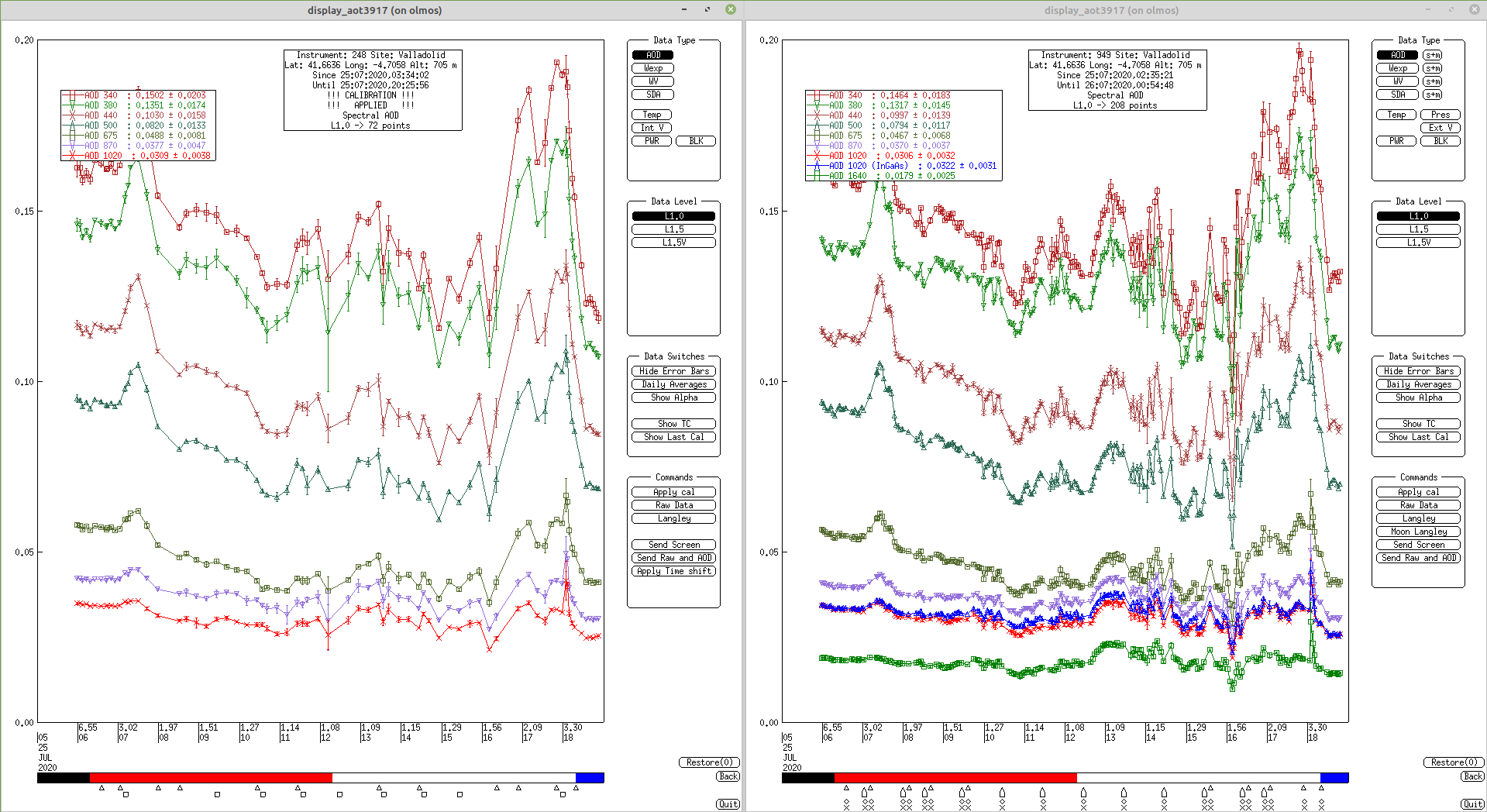This screenshot has width=1487, height=812.
Task: Click Restore(0) in left window
Action: [x=709, y=762]
